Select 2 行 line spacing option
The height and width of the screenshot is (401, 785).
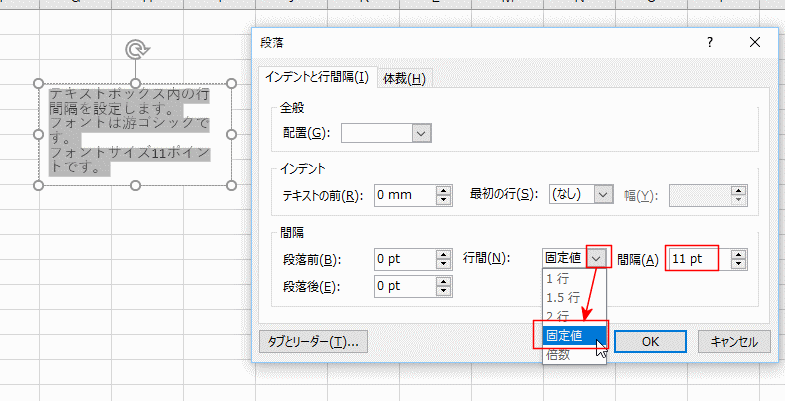574,316
